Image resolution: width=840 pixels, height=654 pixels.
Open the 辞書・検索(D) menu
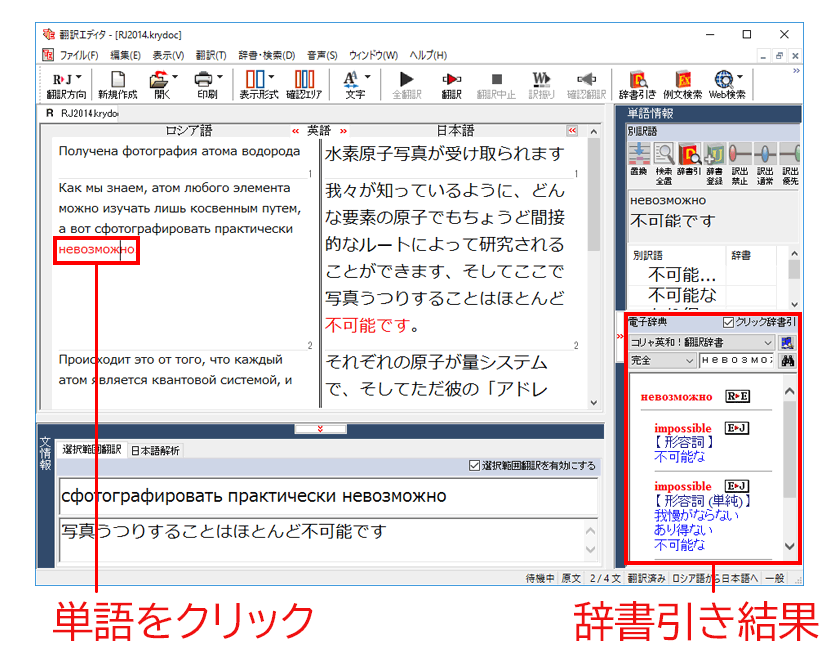[x=267, y=55]
